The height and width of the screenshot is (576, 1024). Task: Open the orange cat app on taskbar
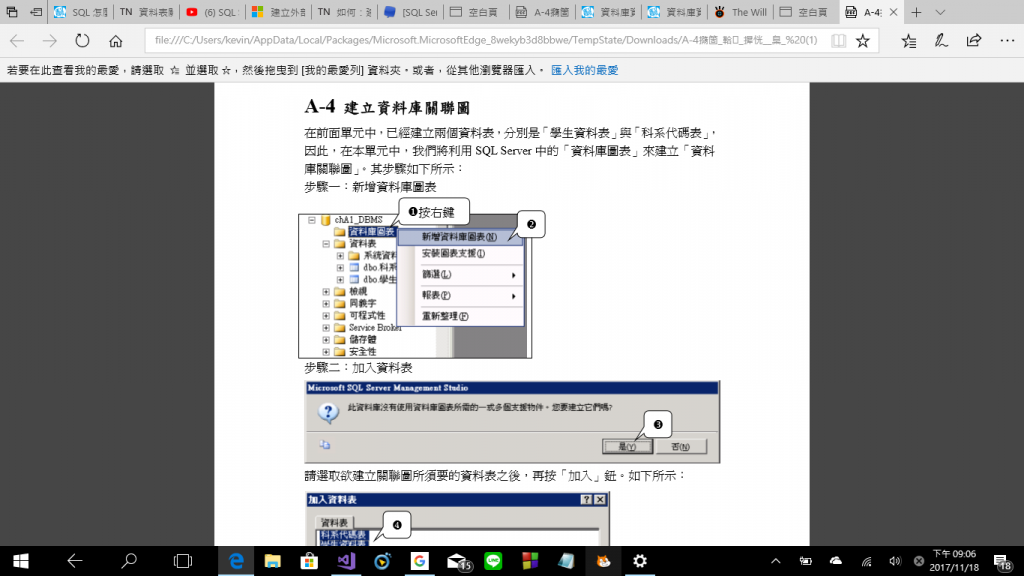pyautogui.click(x=603, y=561)
